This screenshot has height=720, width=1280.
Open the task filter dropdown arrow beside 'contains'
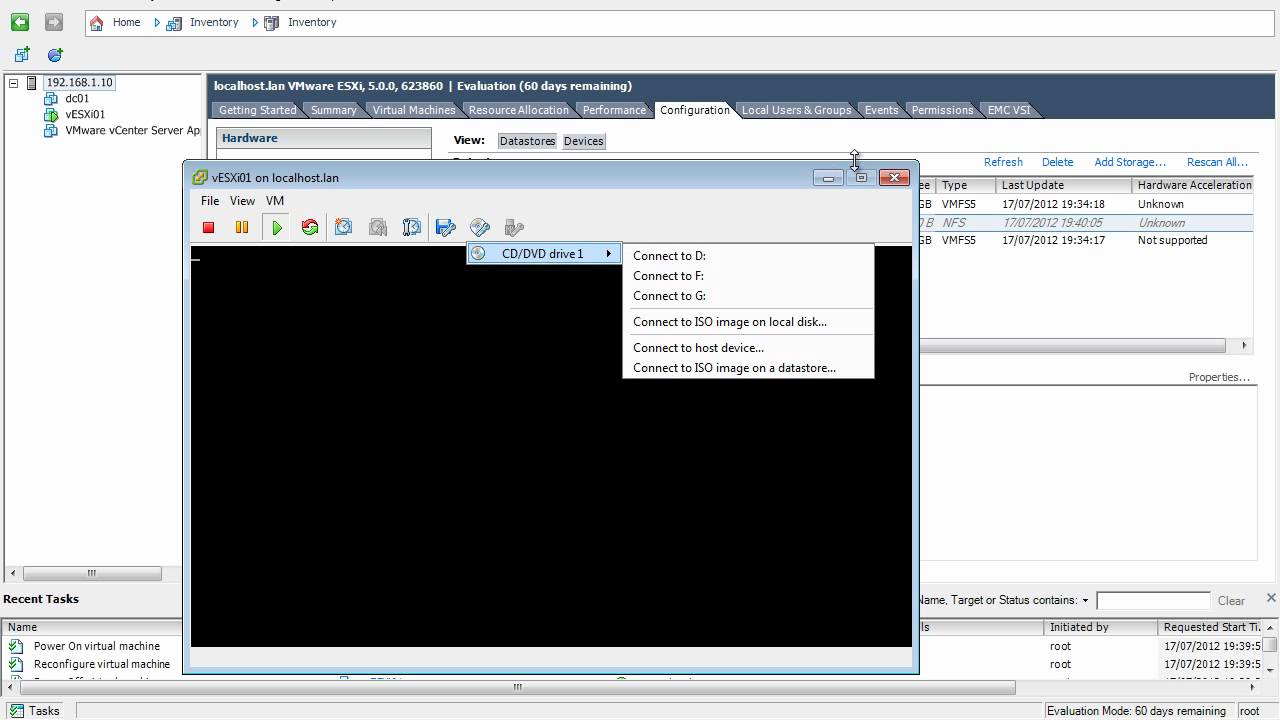click(x=1085, y=601)
